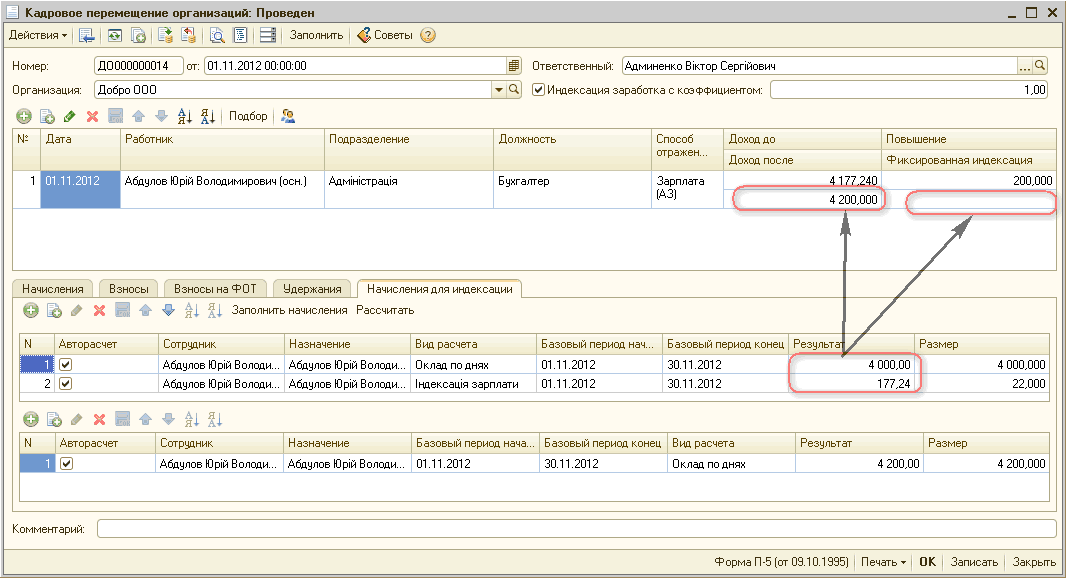1066x578 pixels.
Task: Click the post document icon with green arrow
Action: click(x=165, y=35)
